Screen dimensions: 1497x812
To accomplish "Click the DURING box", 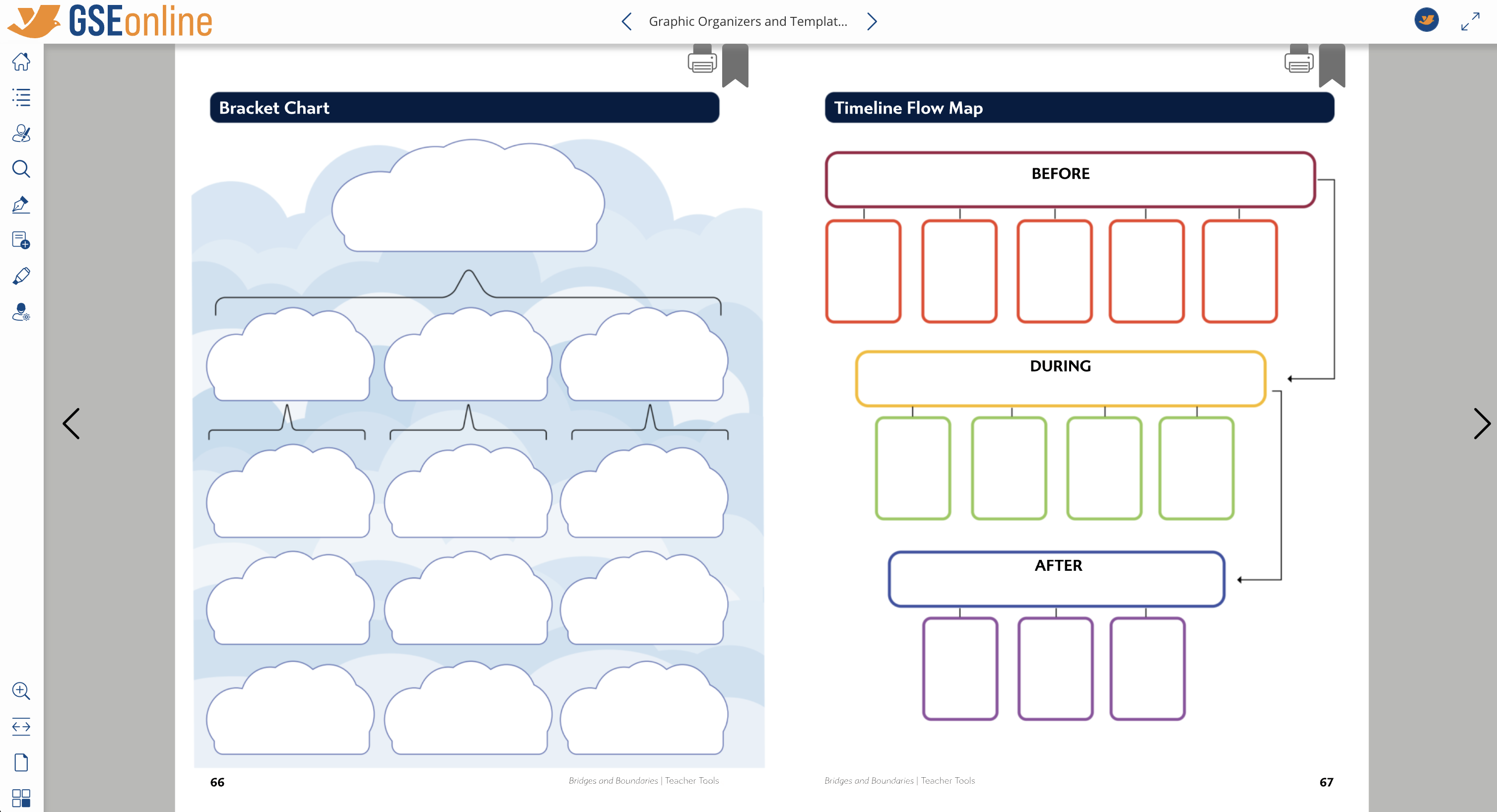I will 1061,378.
